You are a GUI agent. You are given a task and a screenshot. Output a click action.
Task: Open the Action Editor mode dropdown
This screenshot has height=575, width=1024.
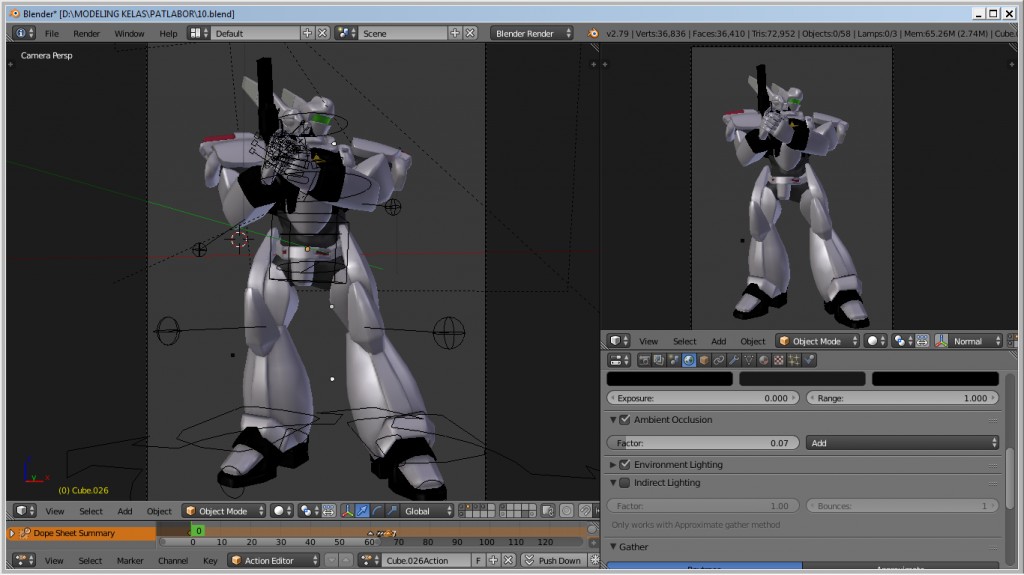tap(273, 561)
